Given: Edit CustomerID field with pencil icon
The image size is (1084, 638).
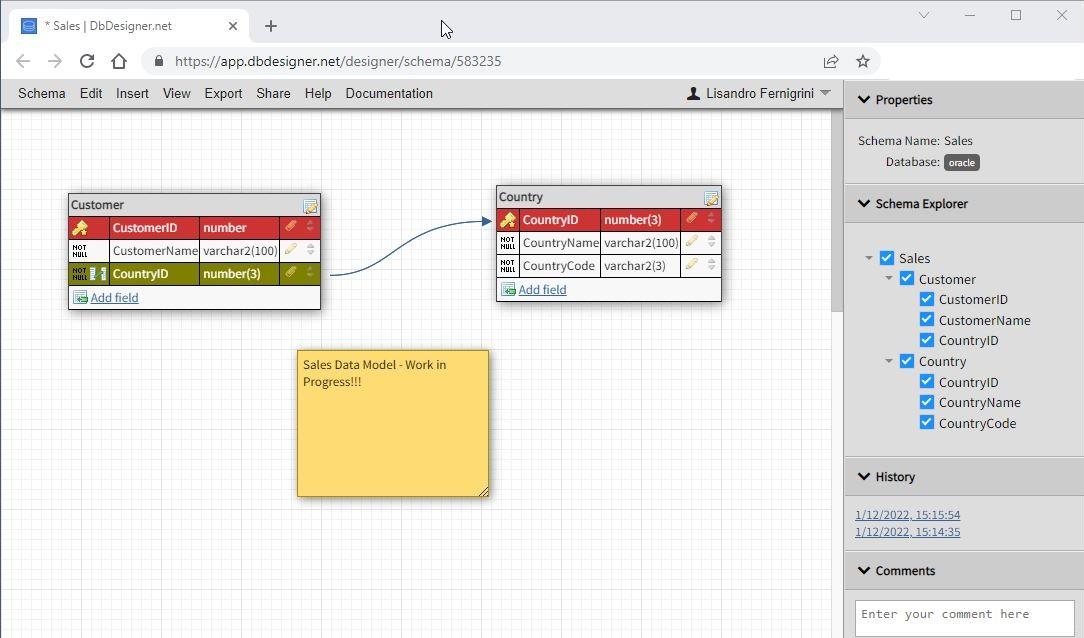Looking at the screenshot, I should click(x=291, y=225).
